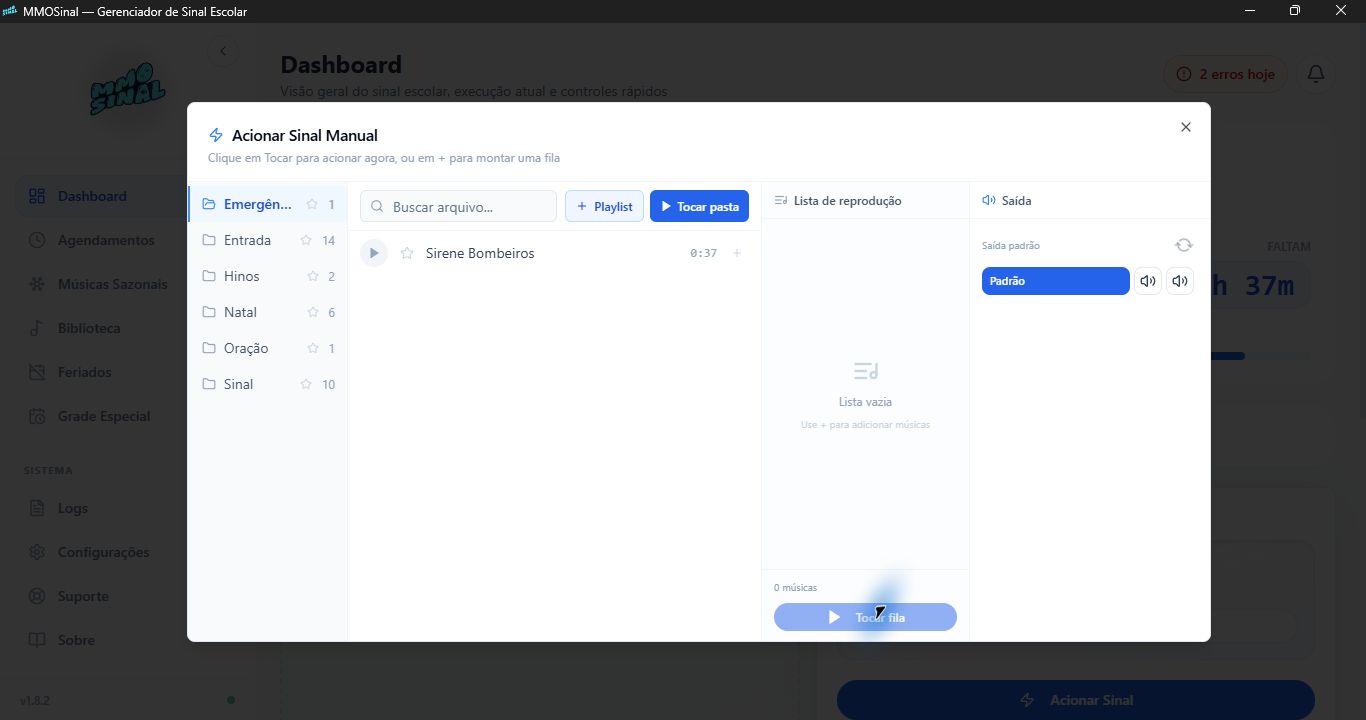The image size is (1366, 720).
Task: Click the Natal folder icon
Action: 209,312
